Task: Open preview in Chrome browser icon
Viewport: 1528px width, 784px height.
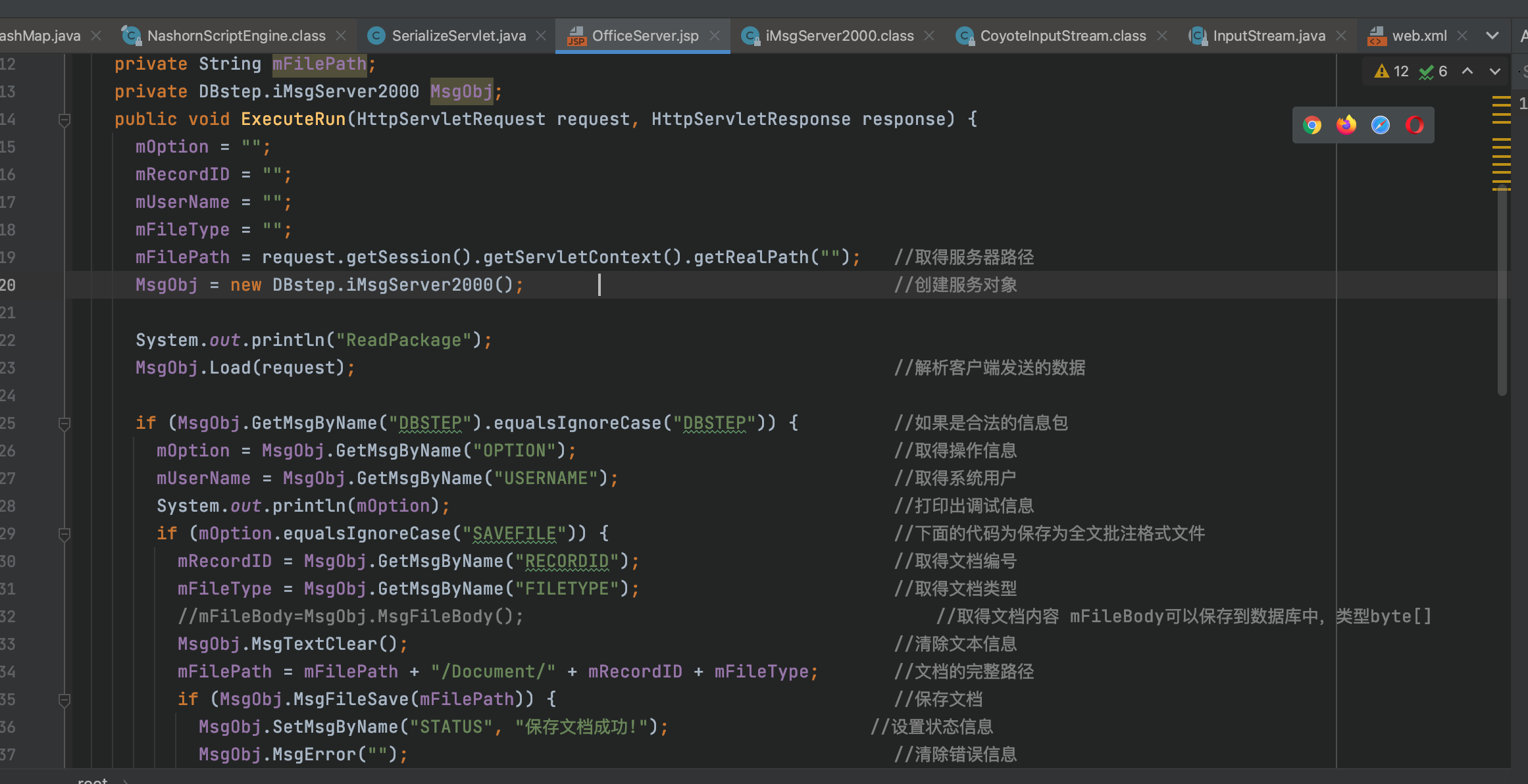Action: point(1312,125)
